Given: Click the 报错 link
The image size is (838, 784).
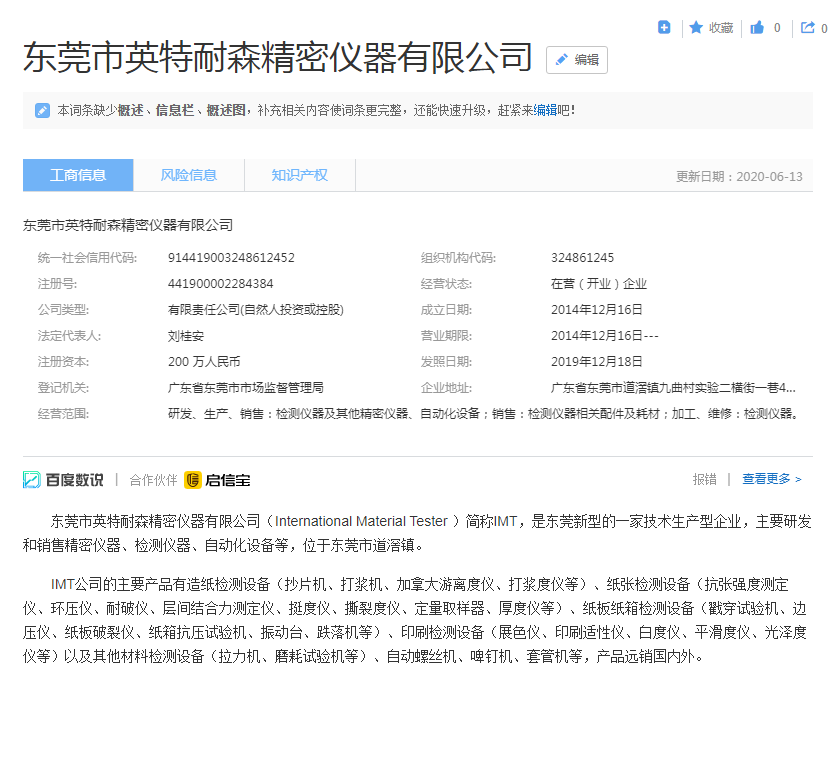Looking at the screenshot, I should click(x=704, y=480).
